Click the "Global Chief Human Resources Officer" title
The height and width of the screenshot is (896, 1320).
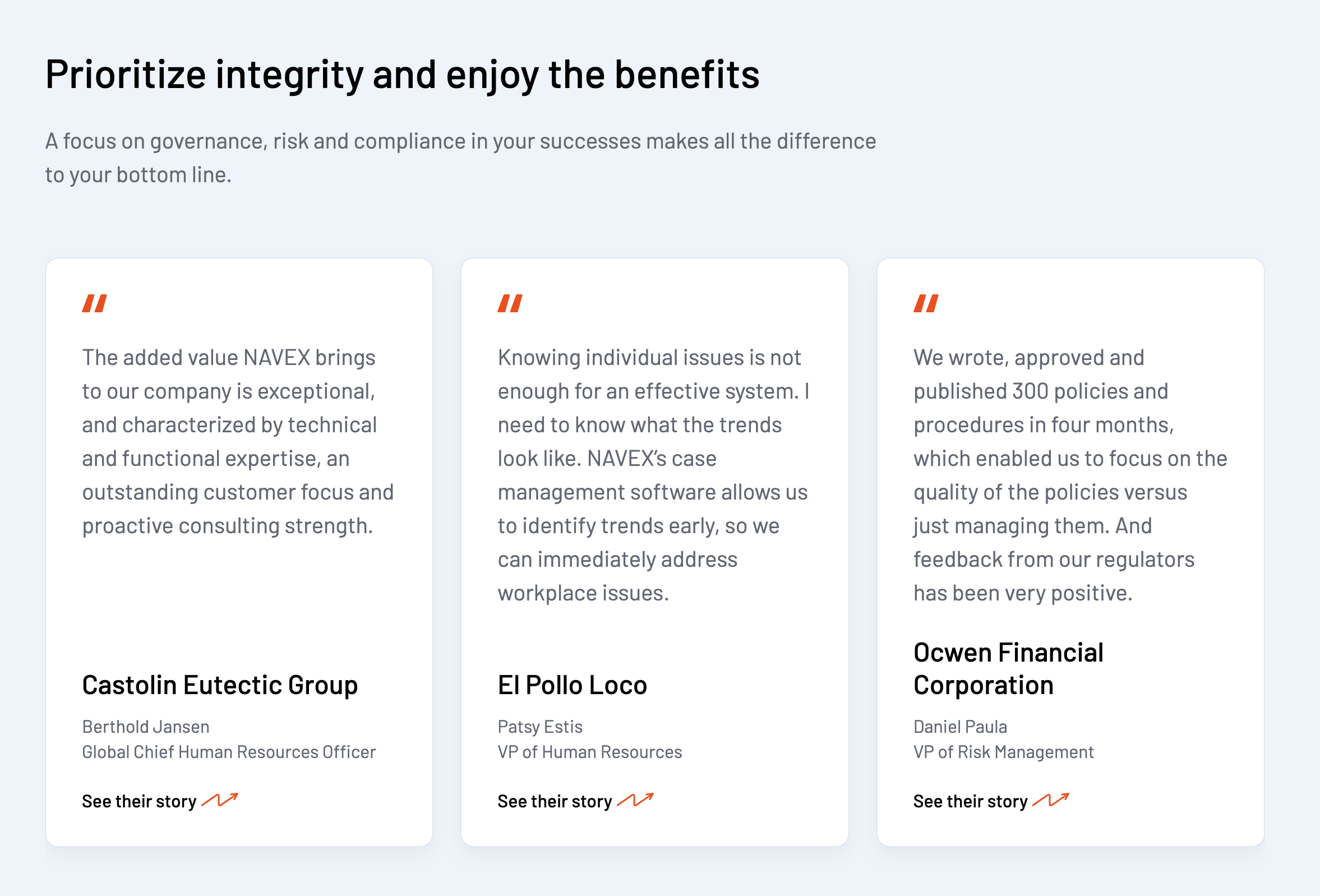pyautogui.click(x=229, y=752)
